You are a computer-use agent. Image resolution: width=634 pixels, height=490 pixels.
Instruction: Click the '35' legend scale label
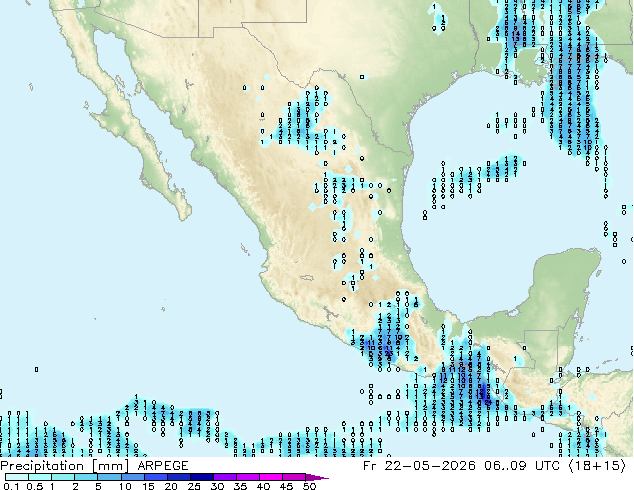(x=240, y=486)
